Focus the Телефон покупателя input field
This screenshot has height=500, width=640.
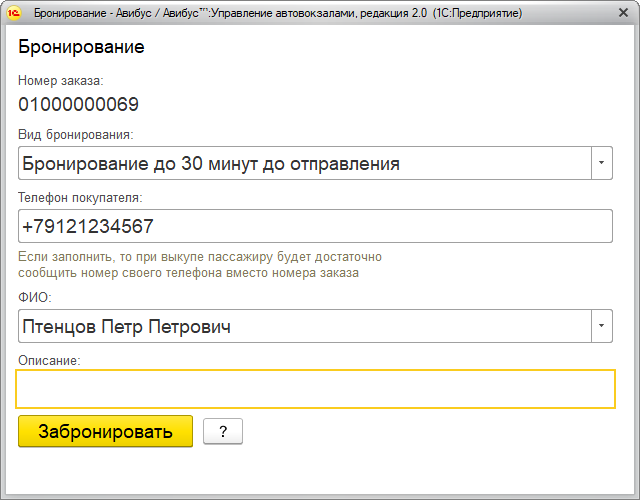pos(315,226)
